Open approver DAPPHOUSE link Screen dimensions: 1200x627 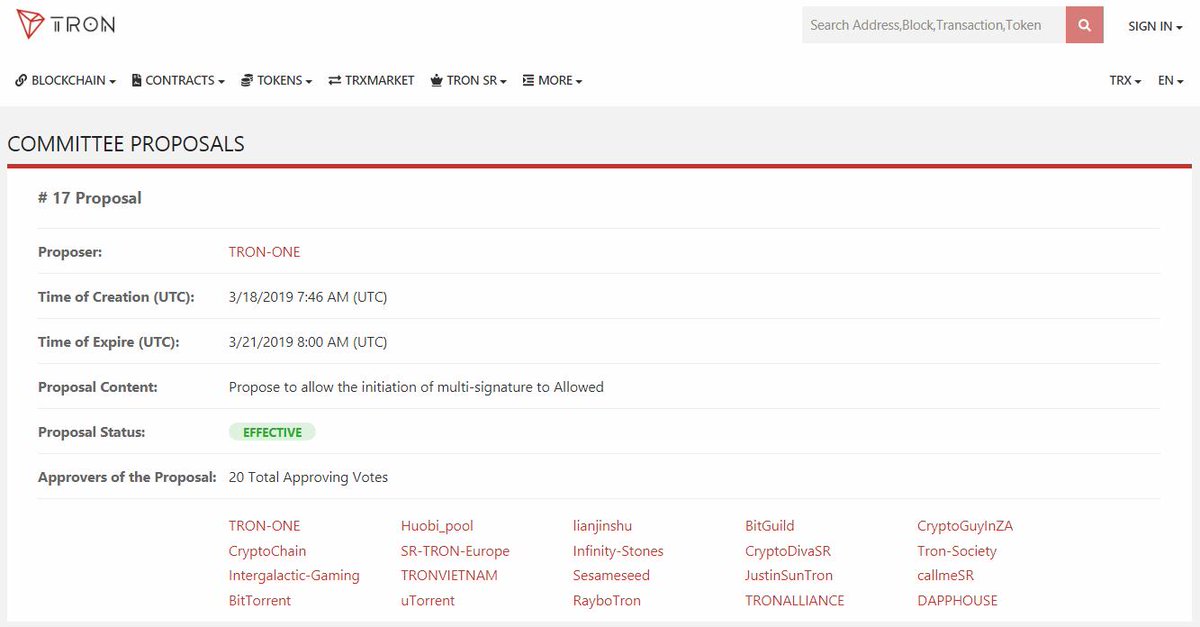(x=957, y=601)
